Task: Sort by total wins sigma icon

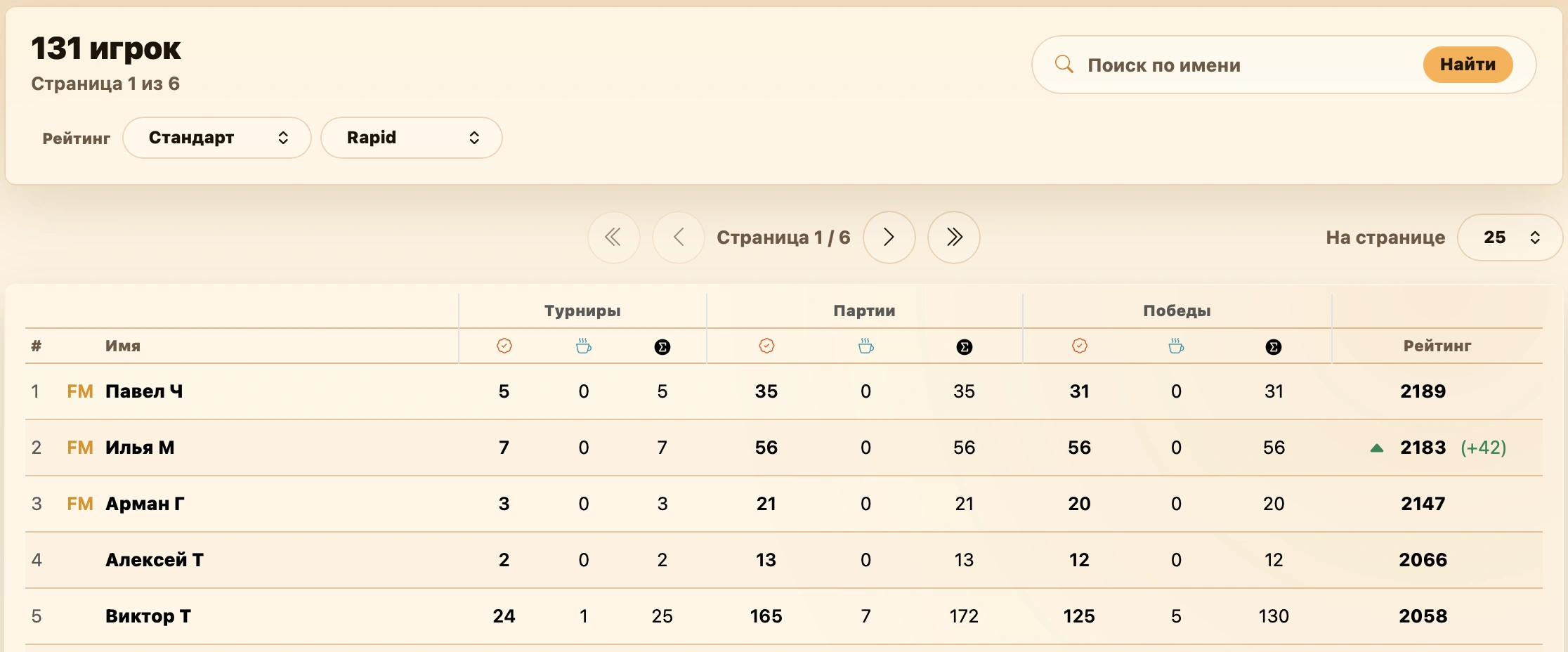Action: [x=1274, y=347]
